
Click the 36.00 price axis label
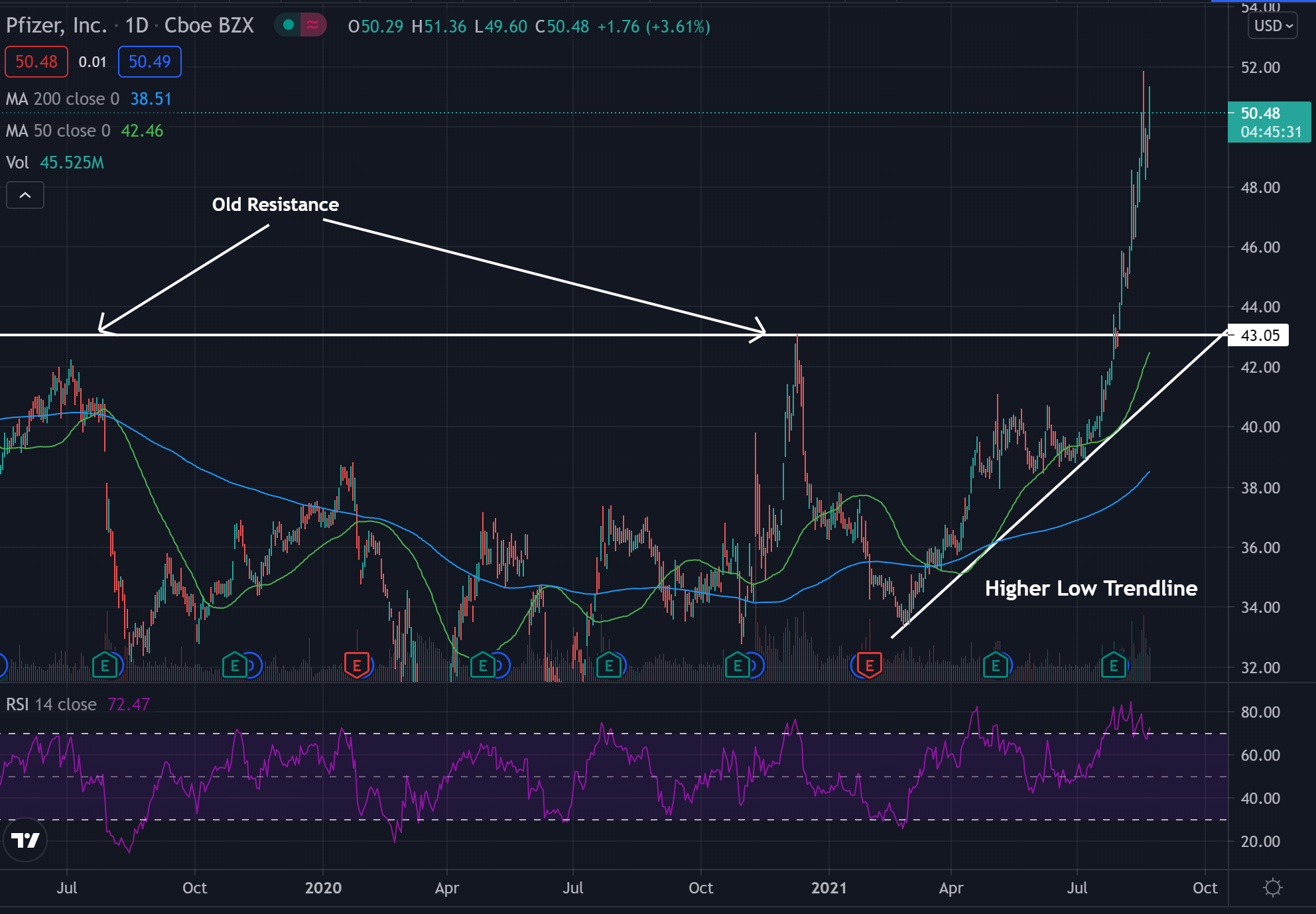click(1260, 547)
